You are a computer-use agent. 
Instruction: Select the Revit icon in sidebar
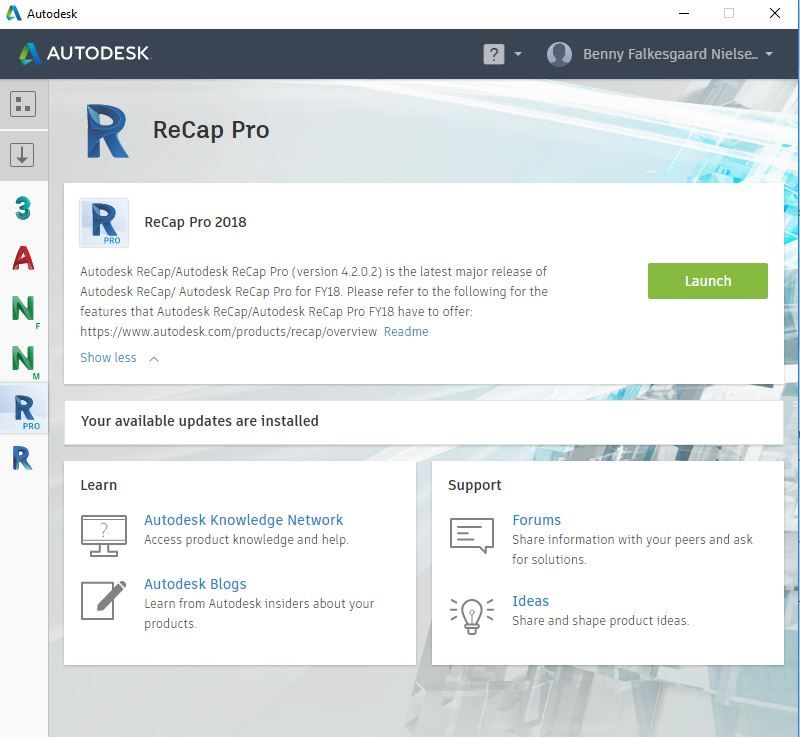(x=22, y=458)
